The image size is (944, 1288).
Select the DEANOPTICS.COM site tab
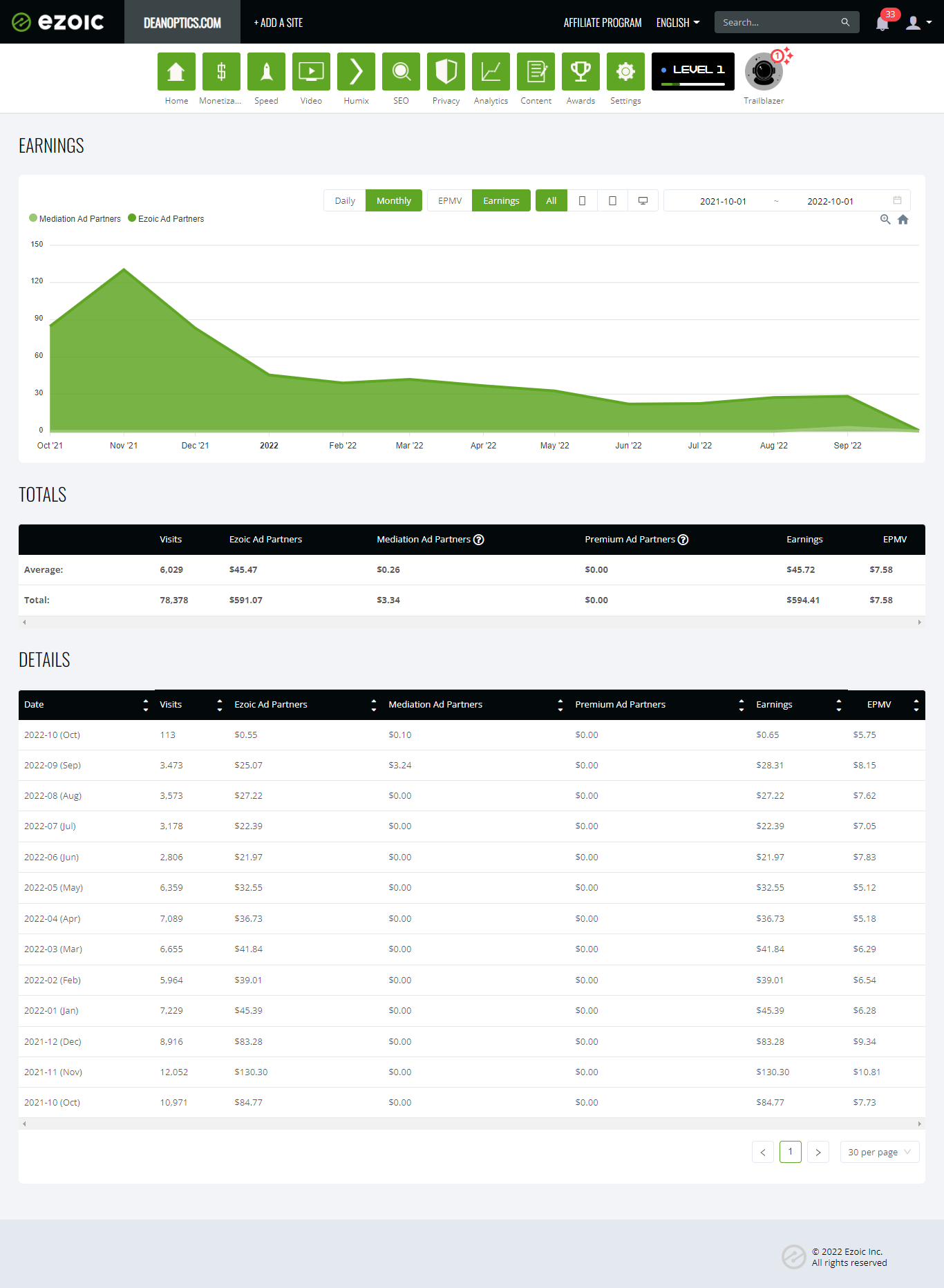(x=182, y=22)
